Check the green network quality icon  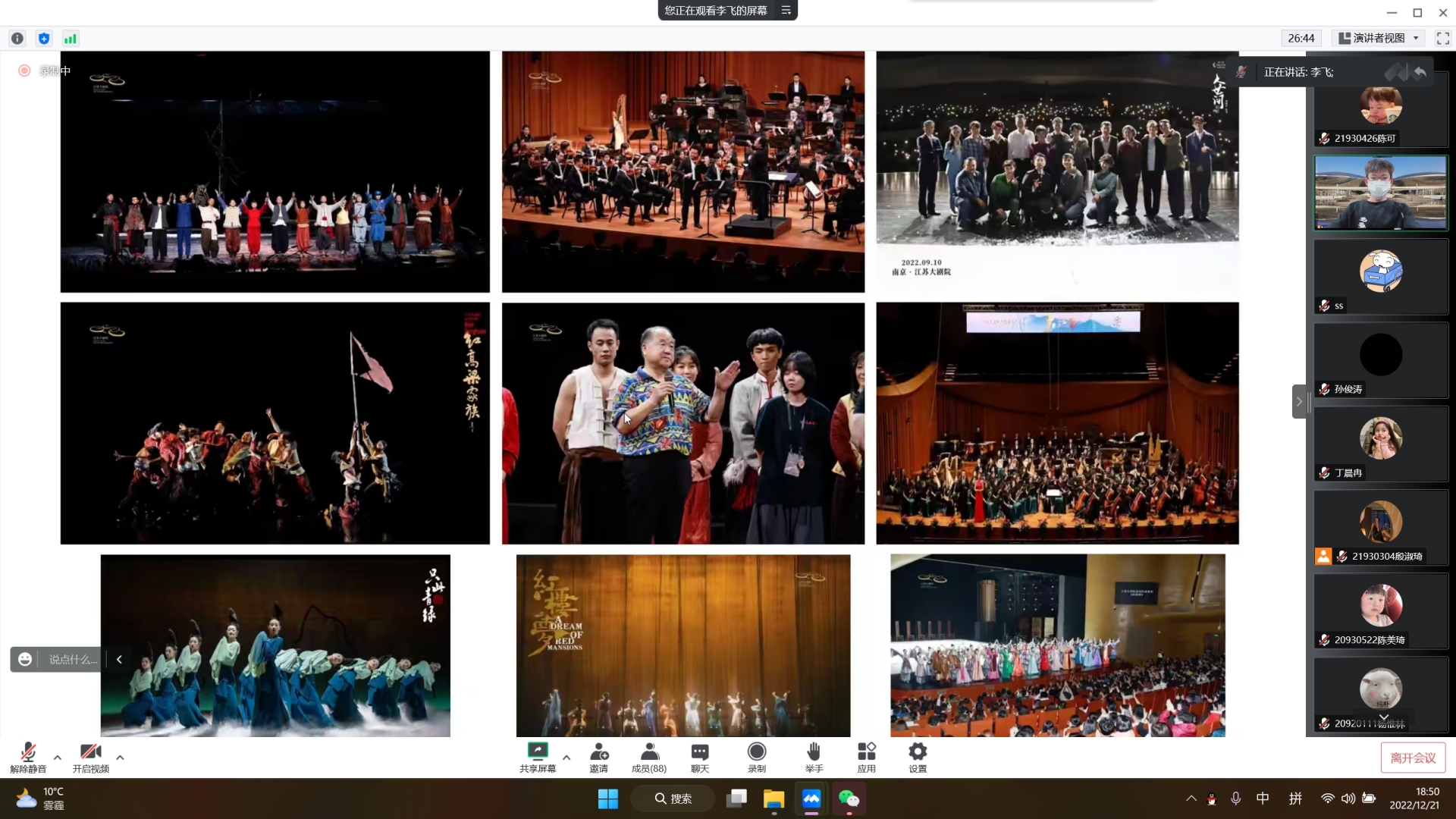click(x=71, y=39)
